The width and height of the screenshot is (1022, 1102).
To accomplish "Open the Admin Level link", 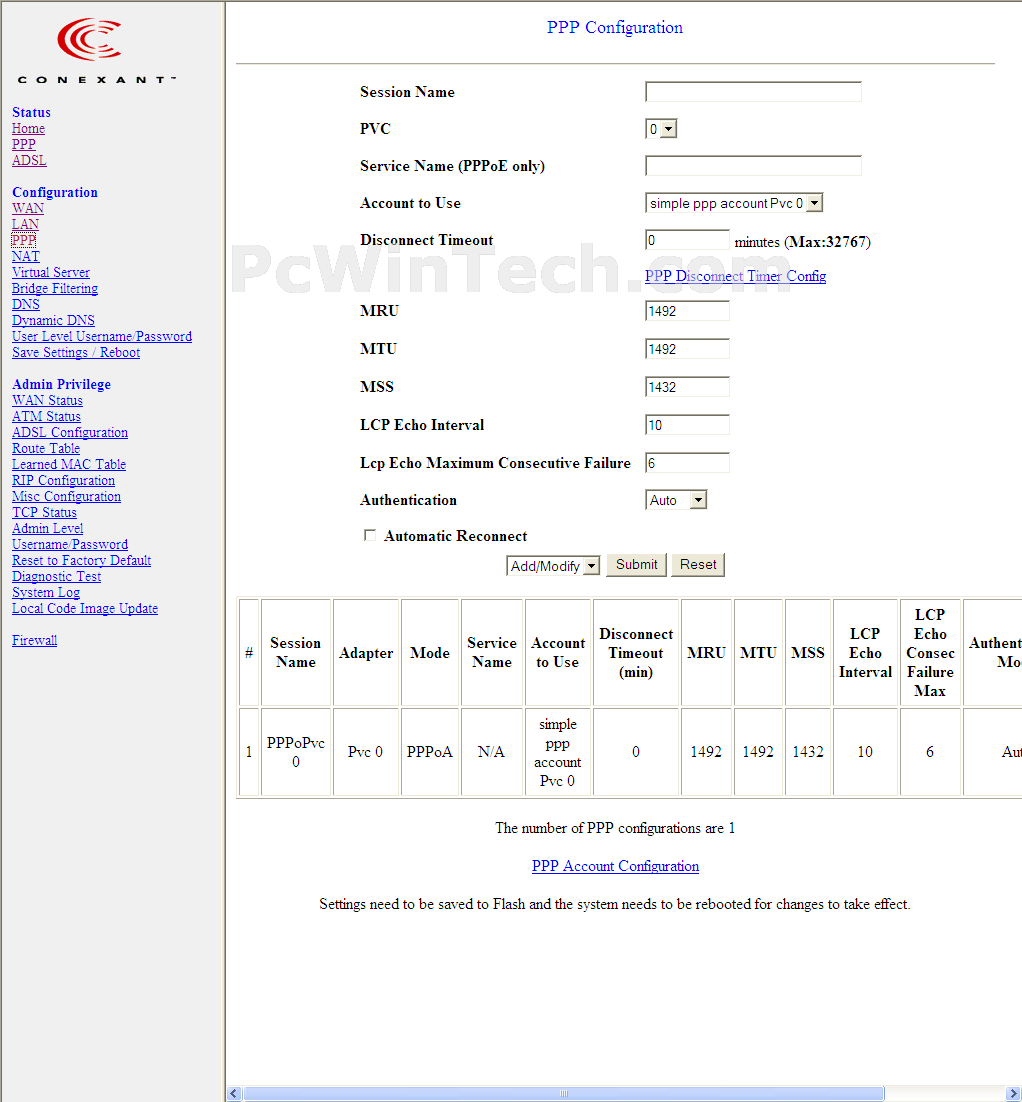I will [x=47, y=529].
